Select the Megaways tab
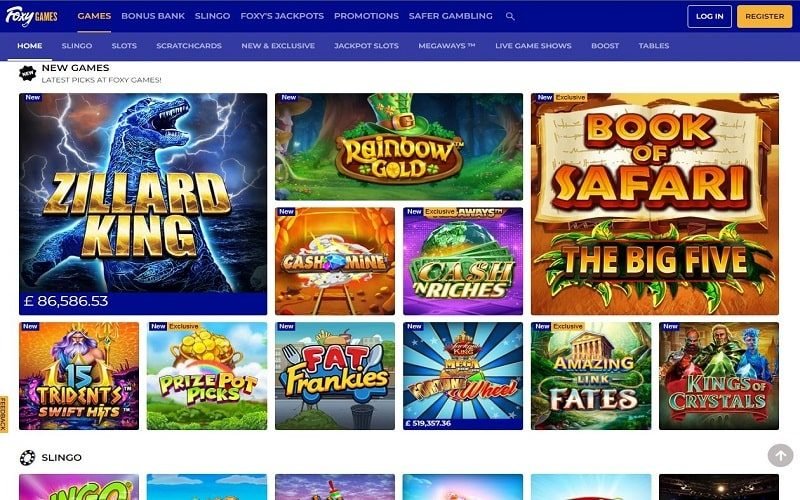The width and height of the screenshot is (800, 500). click(446, 45)
